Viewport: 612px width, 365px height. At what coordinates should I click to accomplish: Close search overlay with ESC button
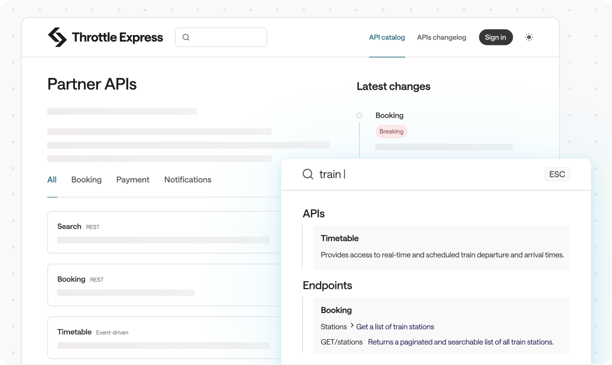(557, 174)
